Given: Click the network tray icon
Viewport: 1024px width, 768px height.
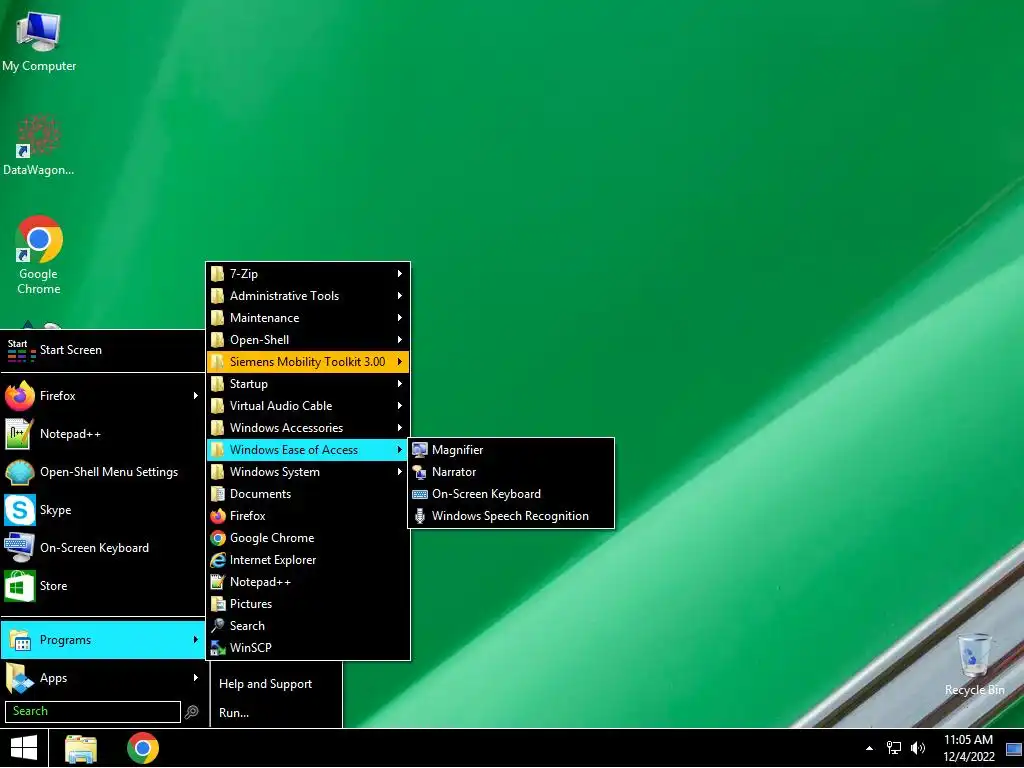Looking at the screenshot, I should point(893,748).
